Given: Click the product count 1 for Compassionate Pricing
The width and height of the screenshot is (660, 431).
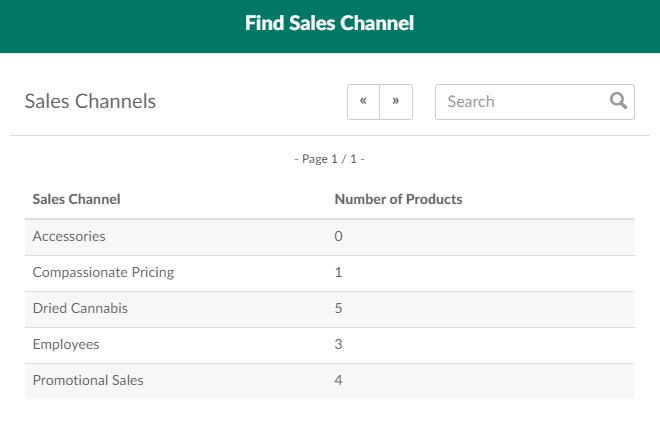Looking at the screenshot, I should (x=339, y=273).
